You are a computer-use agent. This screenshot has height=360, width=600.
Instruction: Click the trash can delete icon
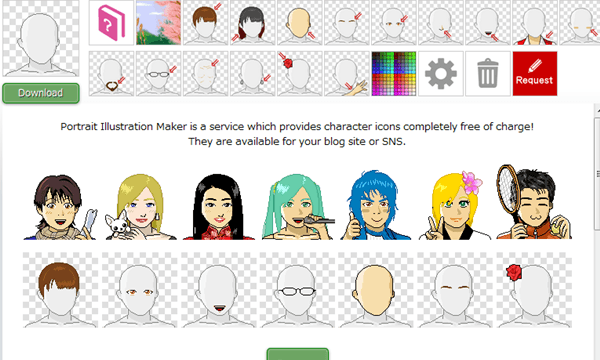[x=488, y=73]
